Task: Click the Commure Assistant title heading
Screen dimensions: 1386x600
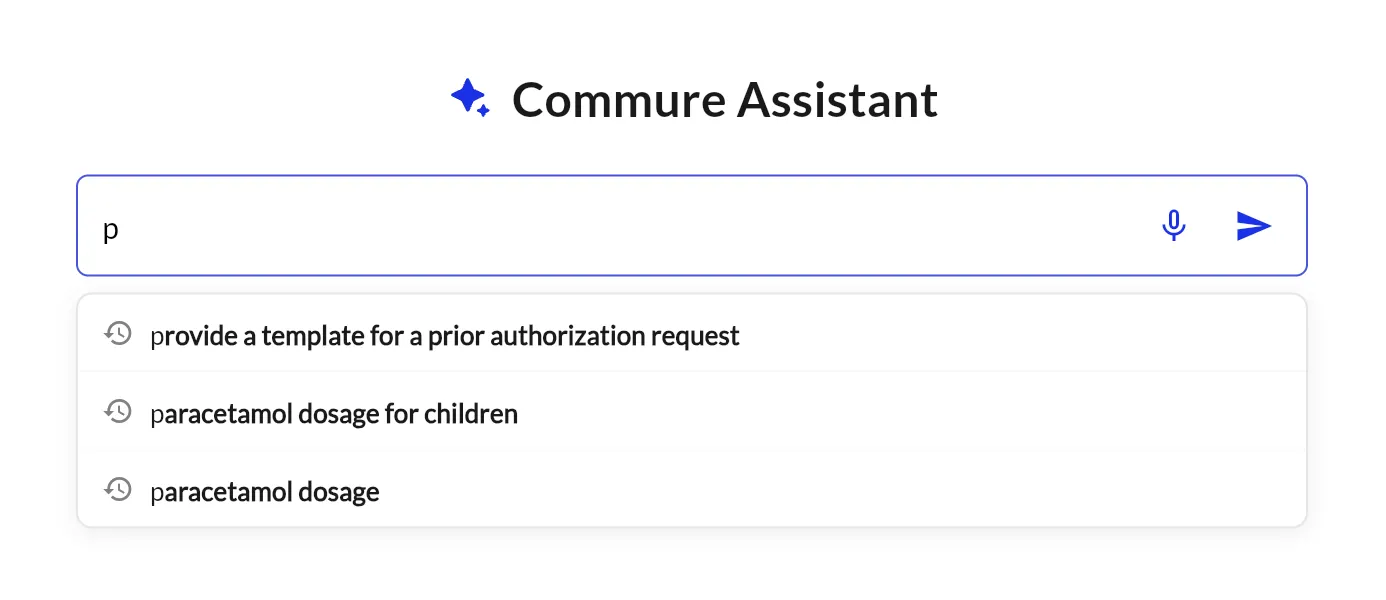Action: pyautogui.click(x=725, y=99)
